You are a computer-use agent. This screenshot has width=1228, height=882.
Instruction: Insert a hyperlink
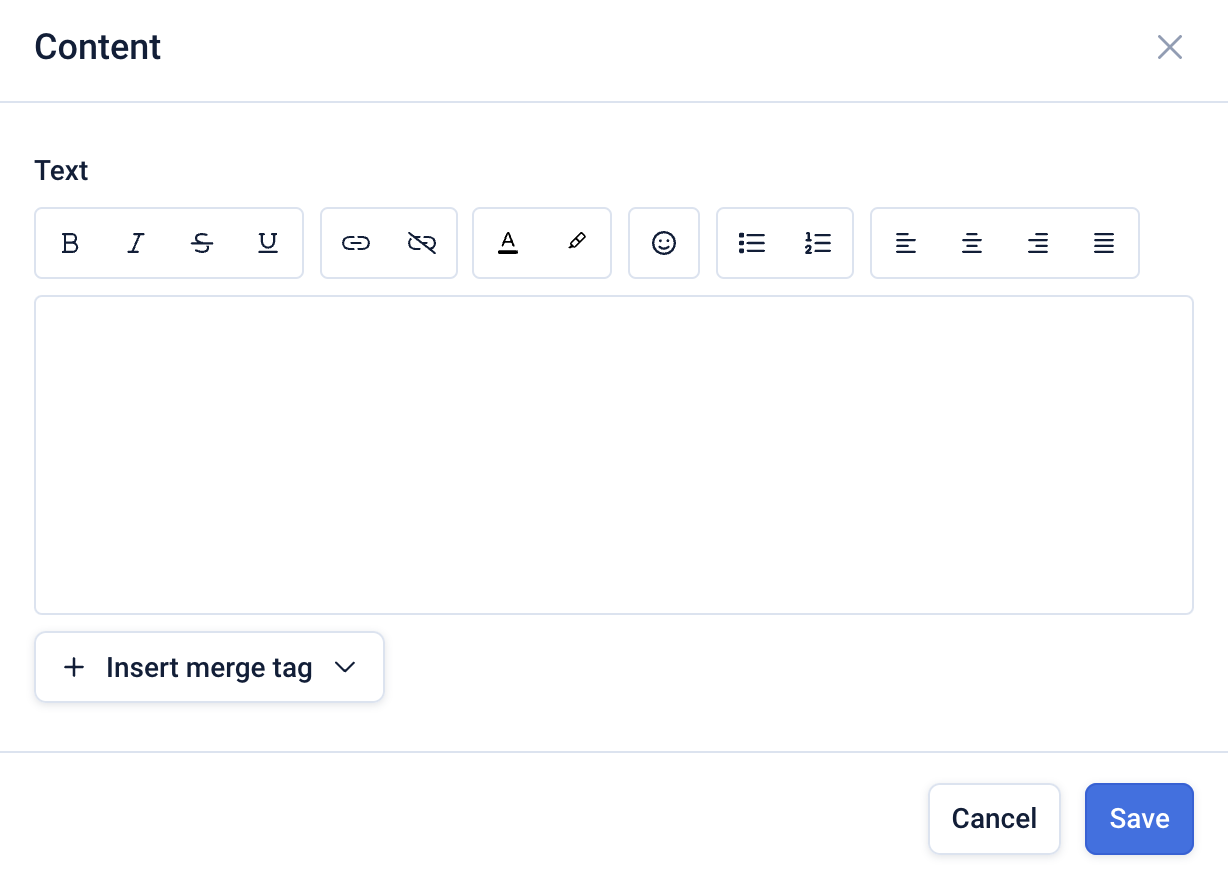356,243
